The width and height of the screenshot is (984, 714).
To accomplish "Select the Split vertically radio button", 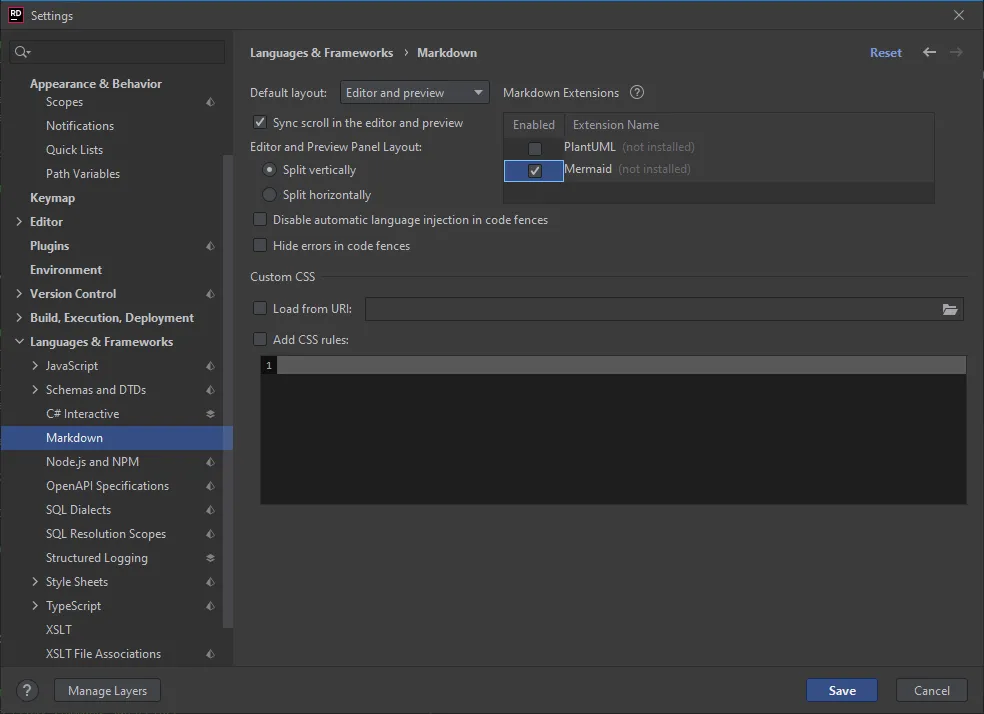I will pos(269,170).
